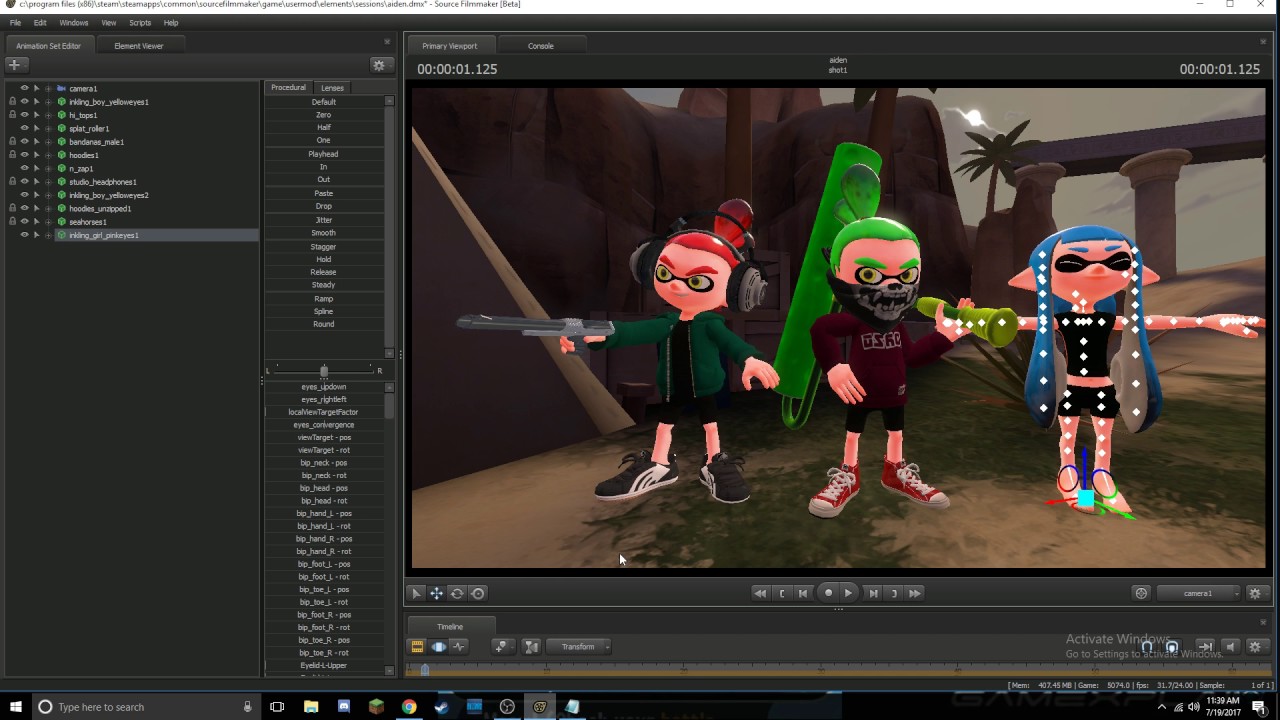The image size is (1280, 720).
Task: Click the left-right balance slider handle
Action: pyautogui.click(x=323, y=371)
